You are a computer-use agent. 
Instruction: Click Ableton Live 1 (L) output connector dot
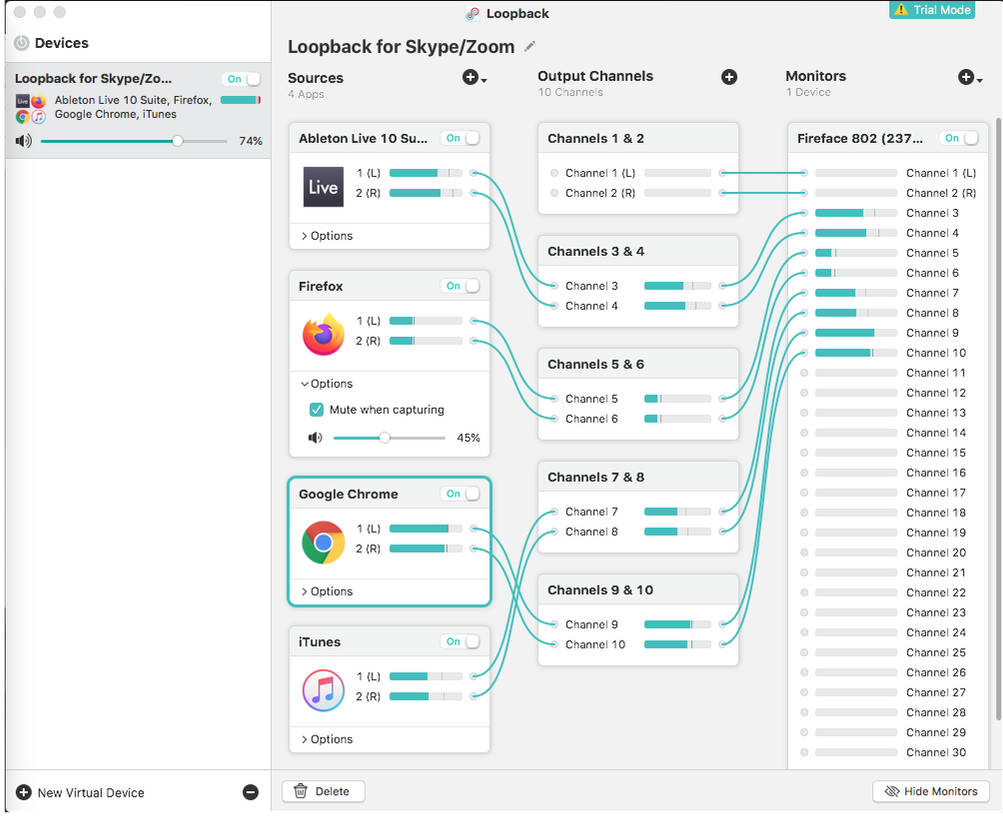click(474, 173)
